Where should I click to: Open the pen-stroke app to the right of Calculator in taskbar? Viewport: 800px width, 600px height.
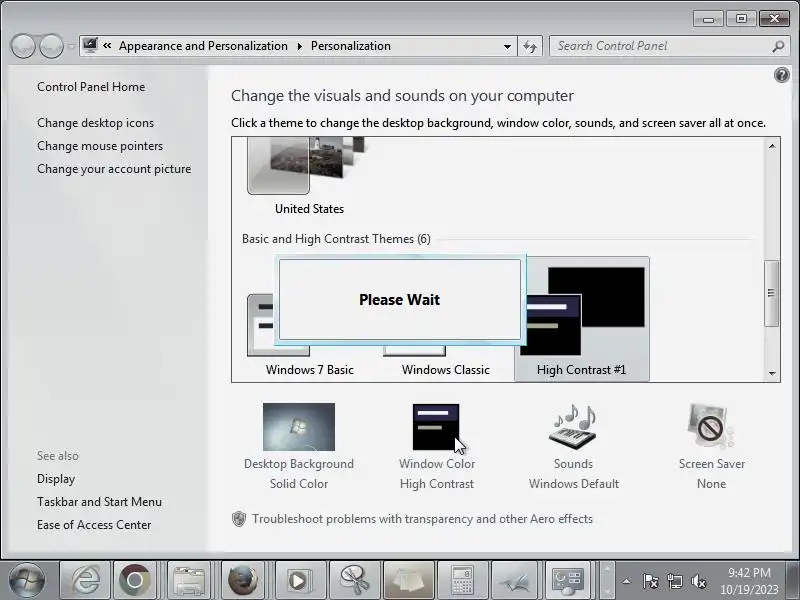point(514,580)
